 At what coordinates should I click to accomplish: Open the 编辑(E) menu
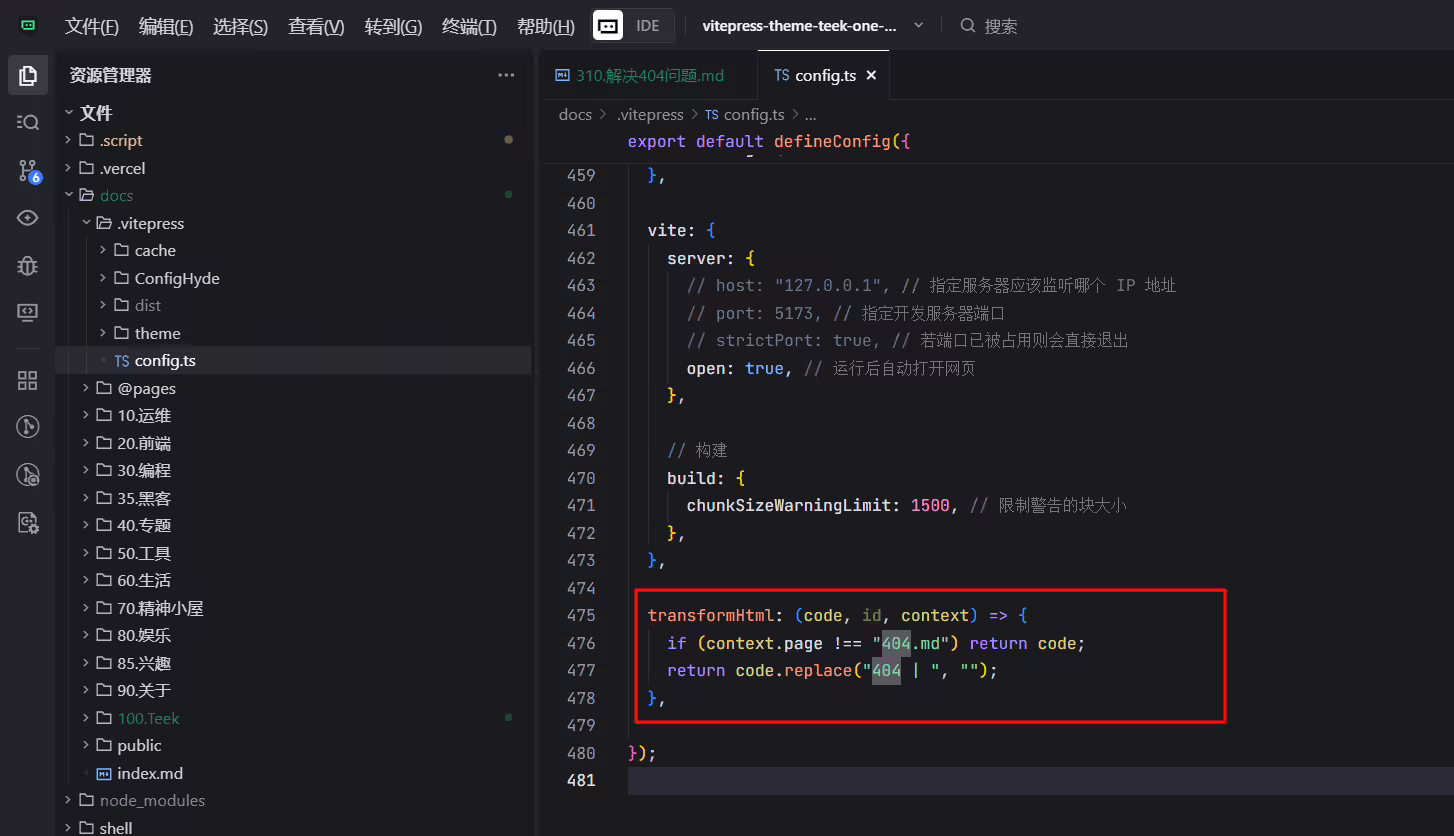point(166,26)
